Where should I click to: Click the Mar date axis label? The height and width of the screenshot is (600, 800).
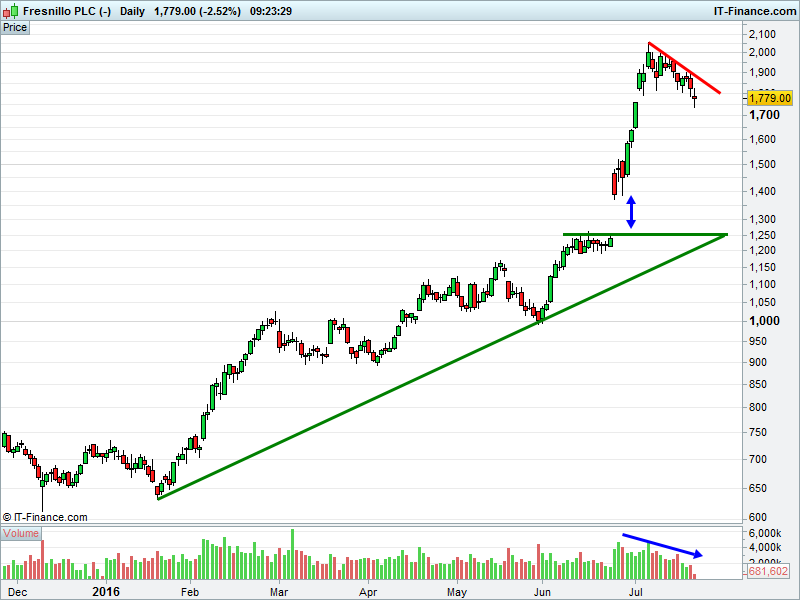point(279,592)
